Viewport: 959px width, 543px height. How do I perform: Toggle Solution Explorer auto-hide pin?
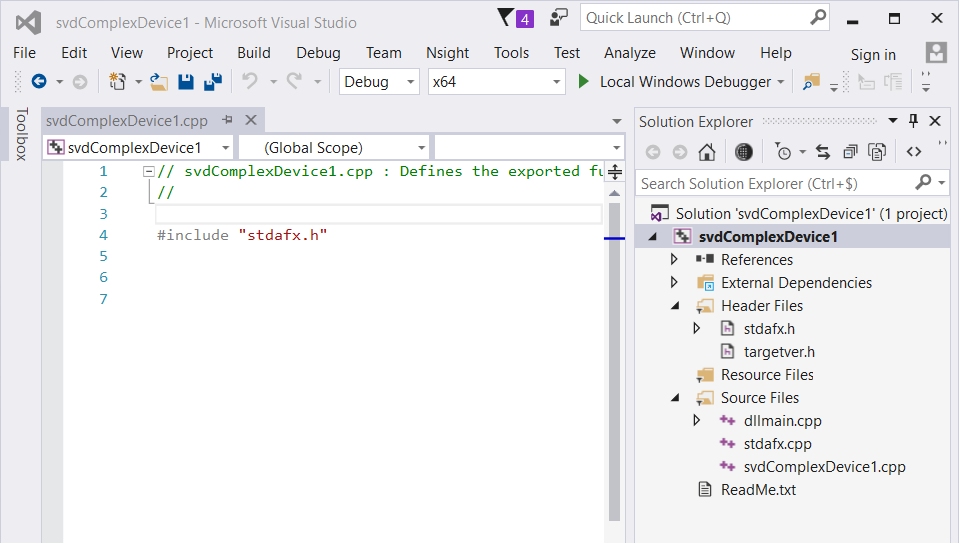913,120
